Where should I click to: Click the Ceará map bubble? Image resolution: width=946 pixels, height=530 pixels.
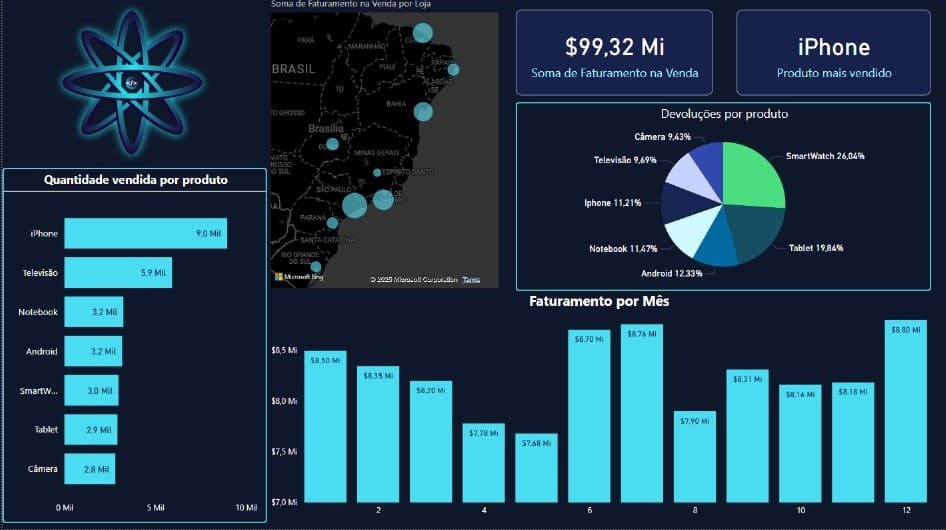tap(422, 33)
